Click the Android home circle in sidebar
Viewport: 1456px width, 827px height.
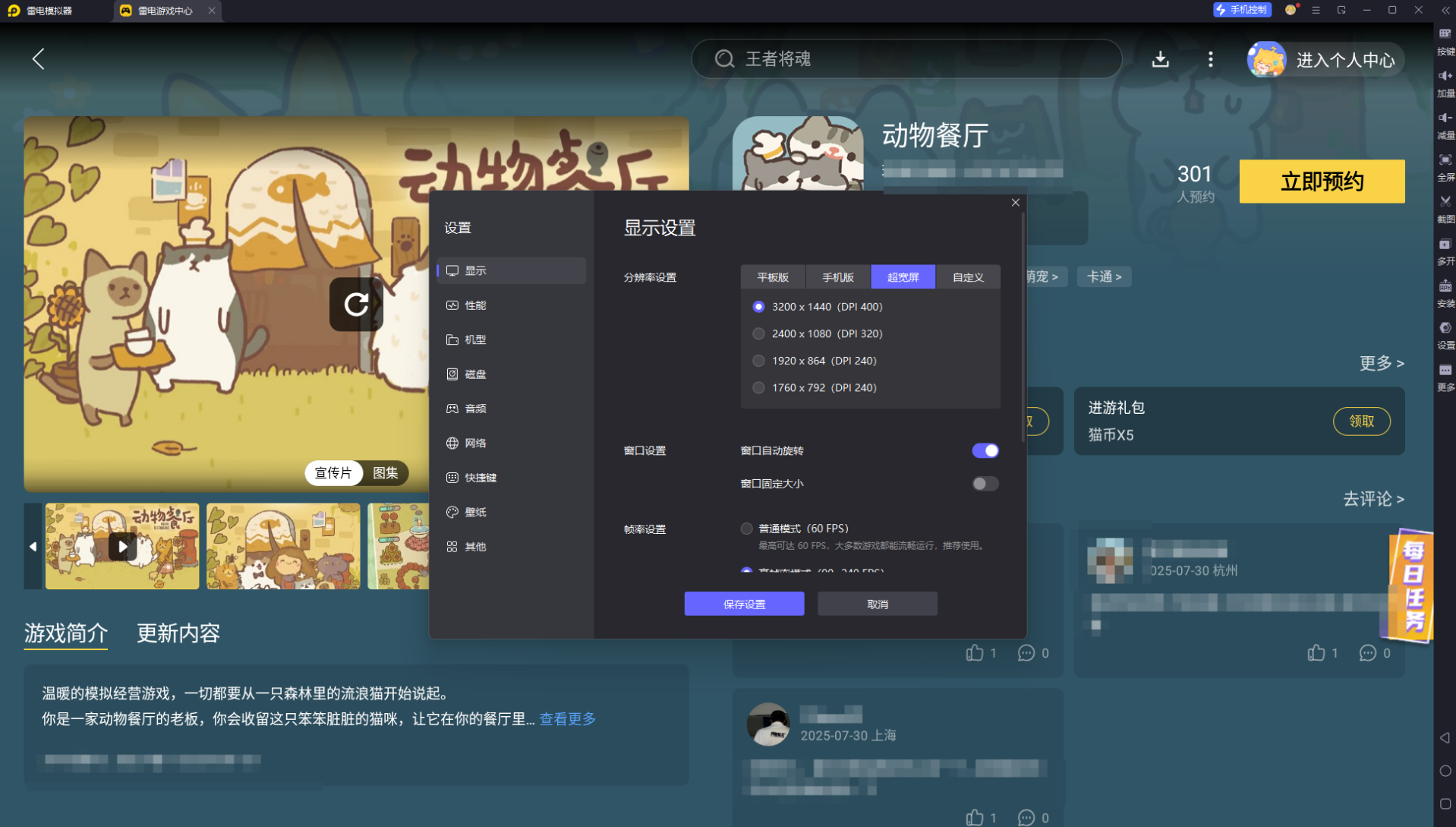click(1445, 771)
